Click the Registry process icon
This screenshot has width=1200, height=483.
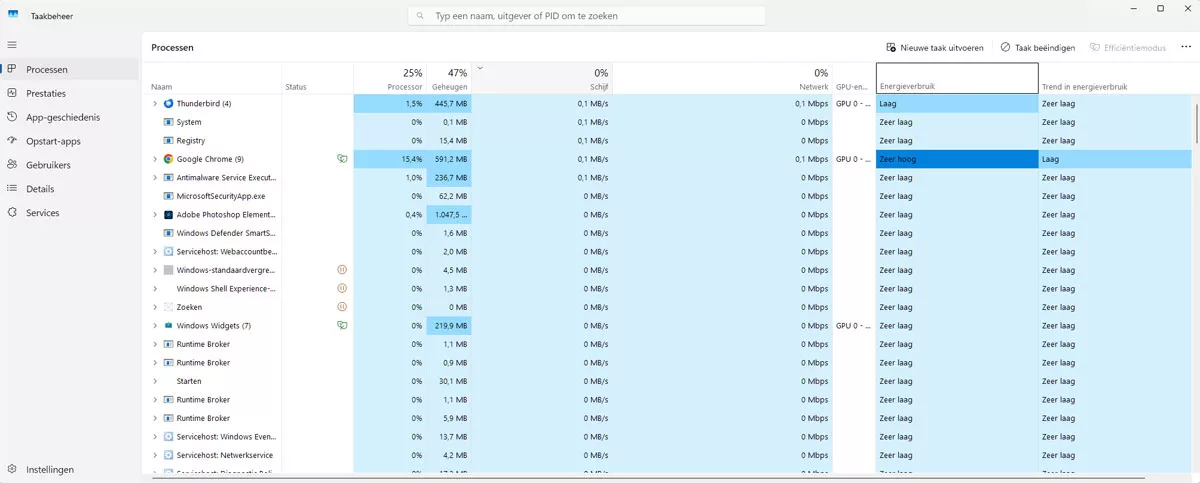click(168, 141)
